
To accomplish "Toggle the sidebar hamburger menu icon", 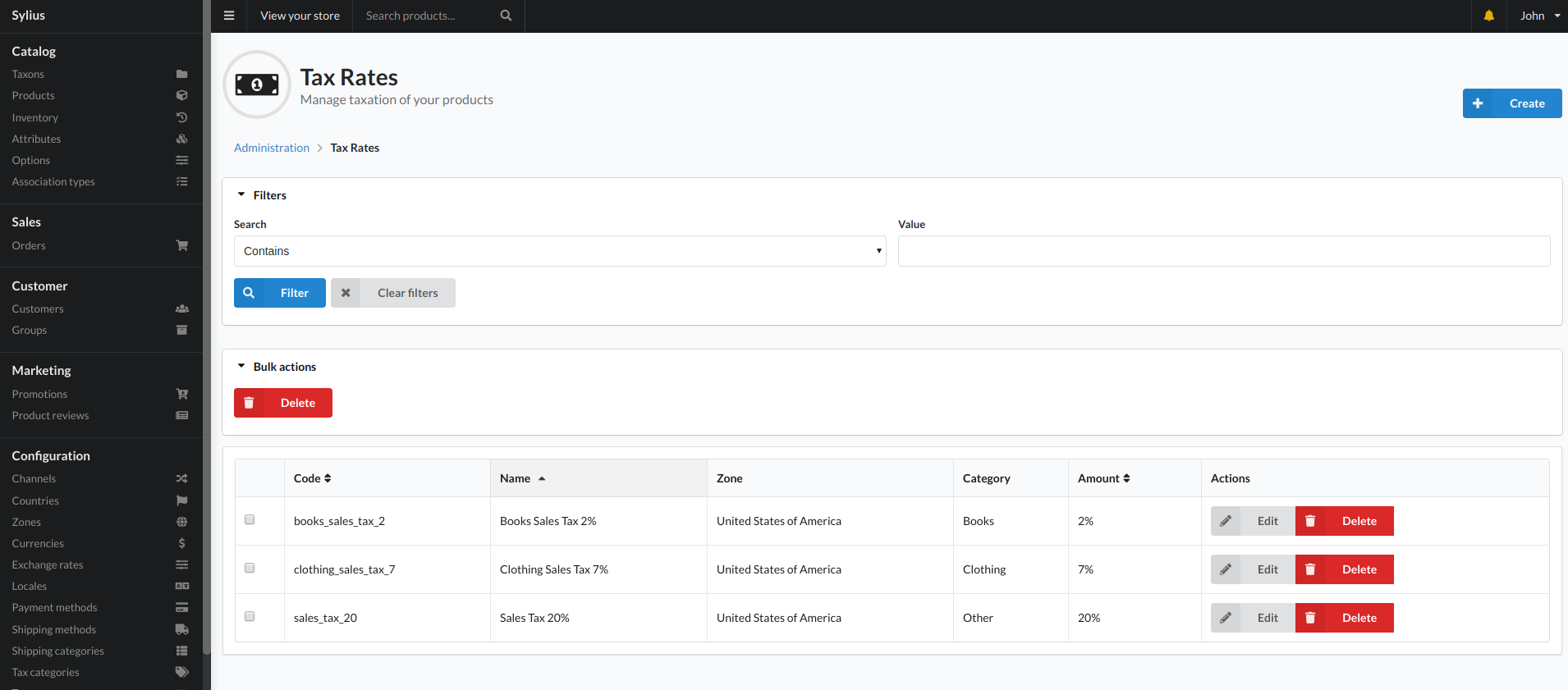I will pyautogui.click(x=229, y=16).
